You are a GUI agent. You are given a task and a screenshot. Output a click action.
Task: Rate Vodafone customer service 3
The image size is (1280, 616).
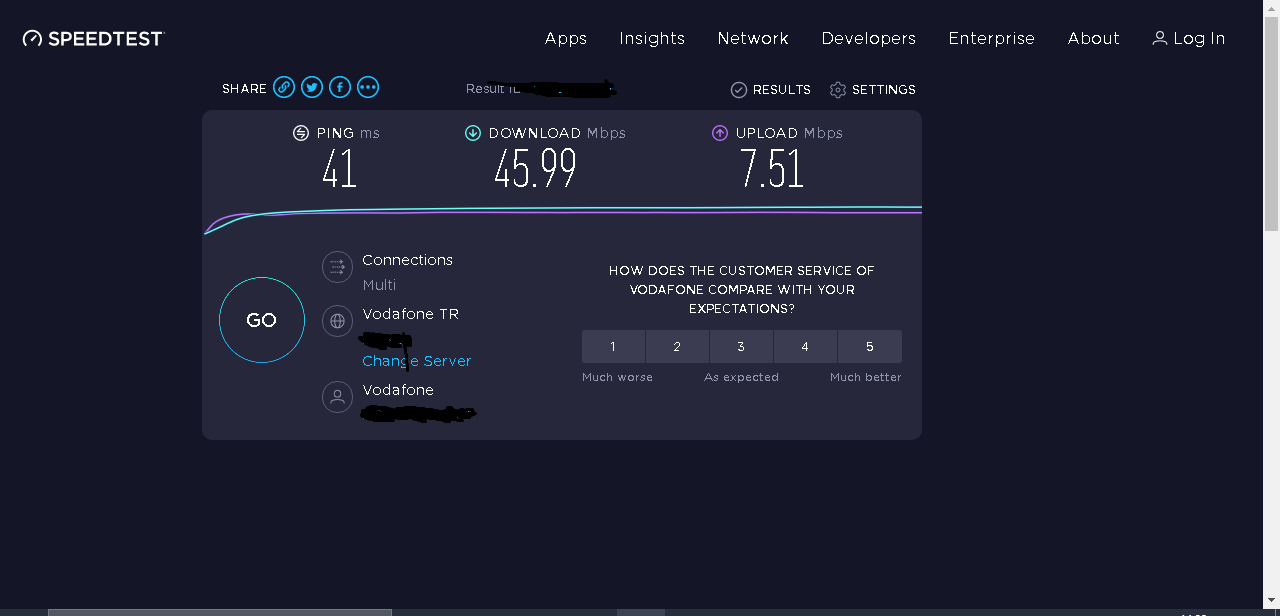(741, 346)
